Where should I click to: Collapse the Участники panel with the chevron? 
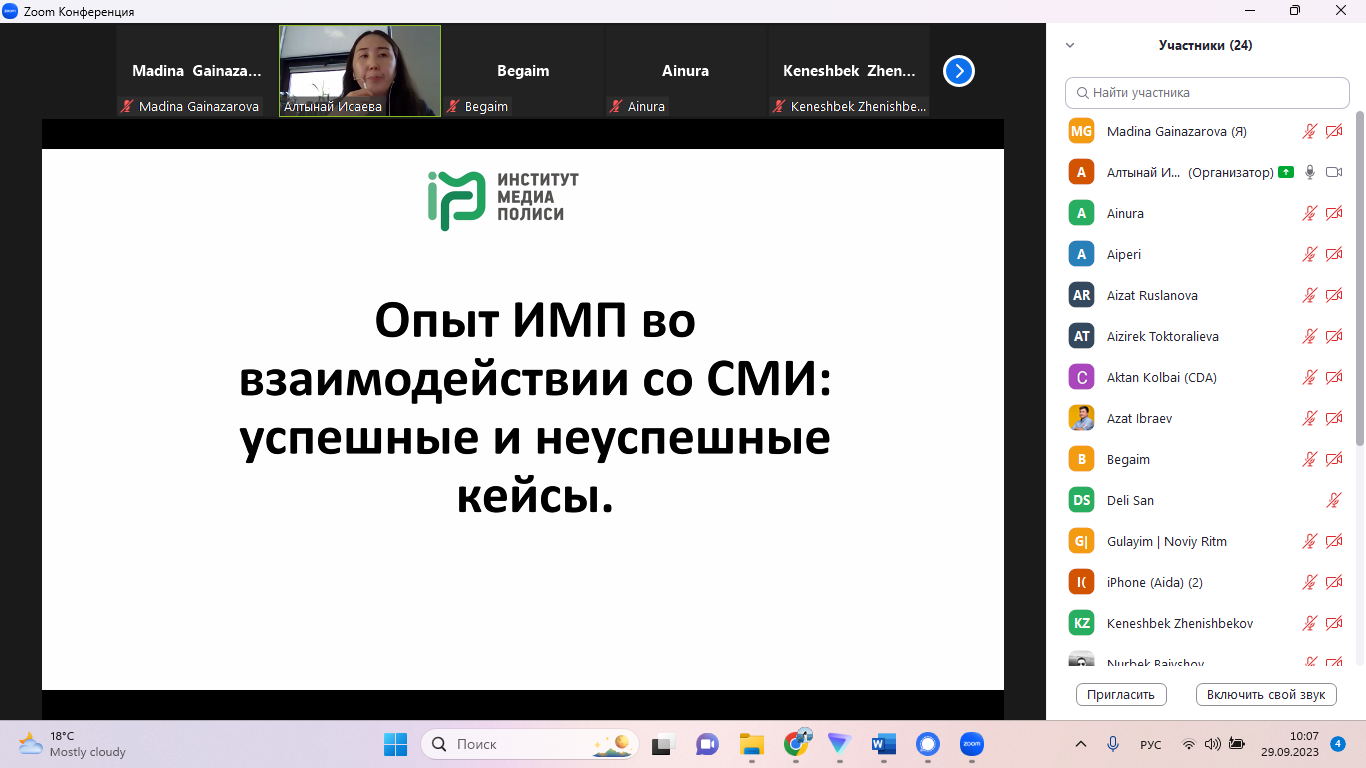[1070, 45]
